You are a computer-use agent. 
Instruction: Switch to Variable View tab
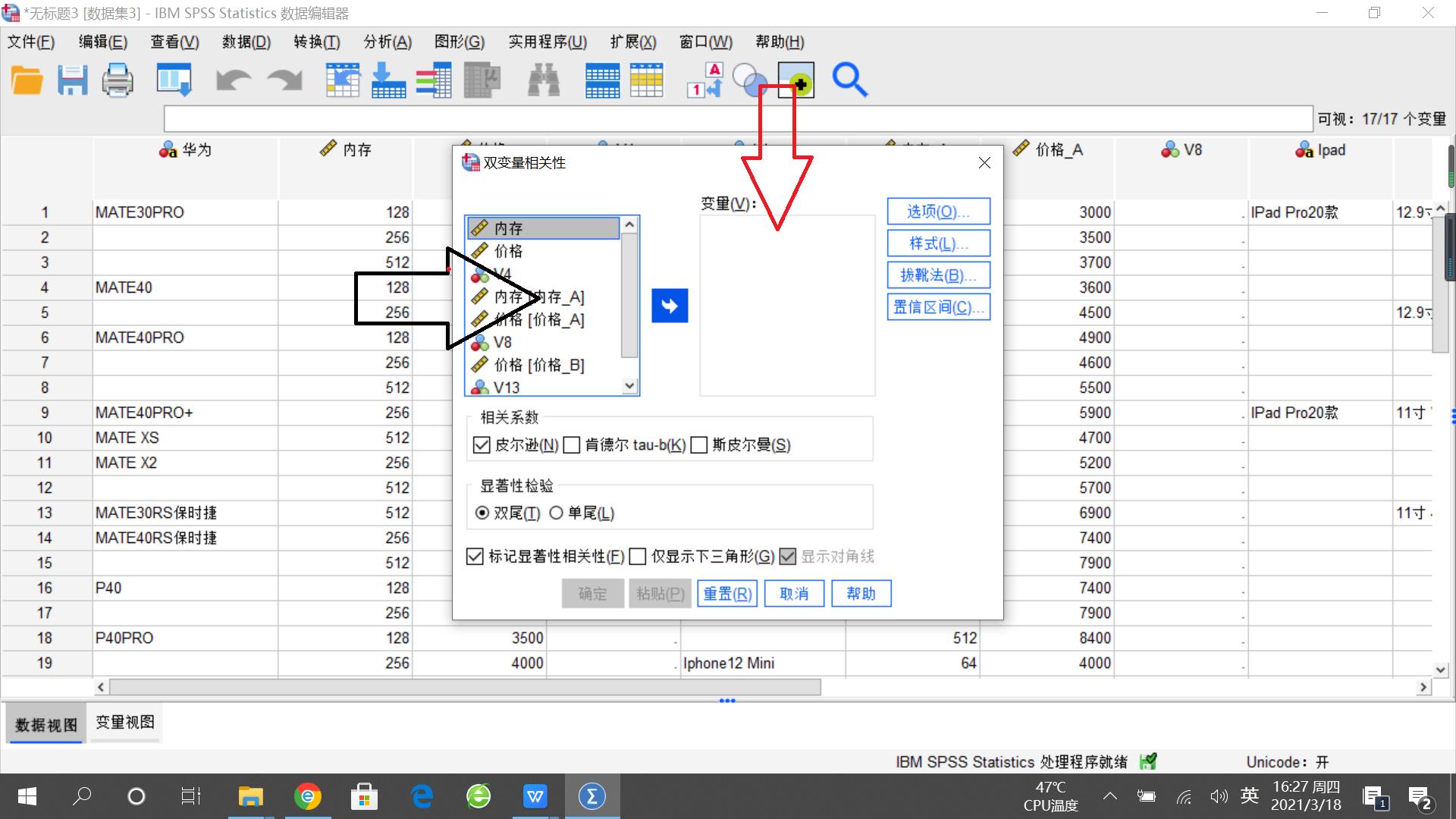click(125, 723)
